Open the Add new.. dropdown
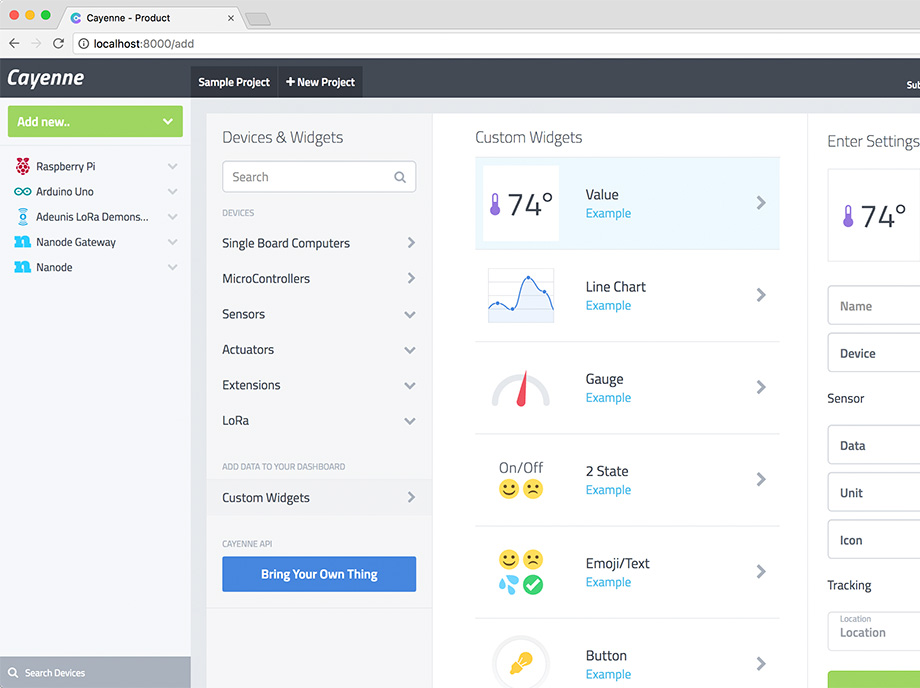Screen dimensions: 920x688 [x=95, y=121]
